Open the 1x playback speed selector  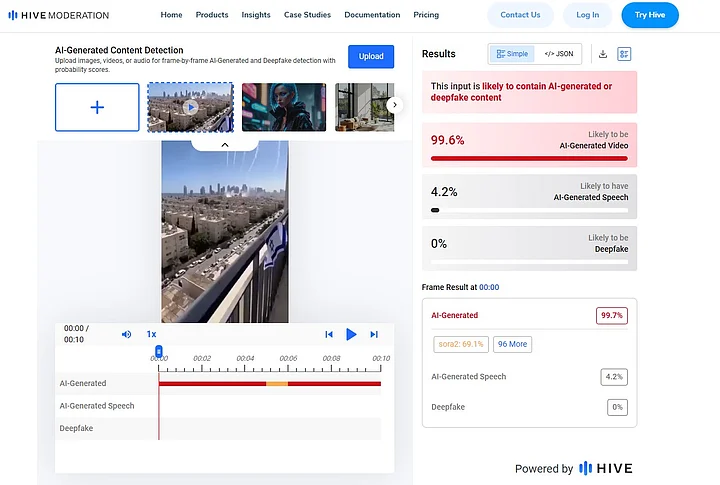pyautogui.click(x=151, y=334)
